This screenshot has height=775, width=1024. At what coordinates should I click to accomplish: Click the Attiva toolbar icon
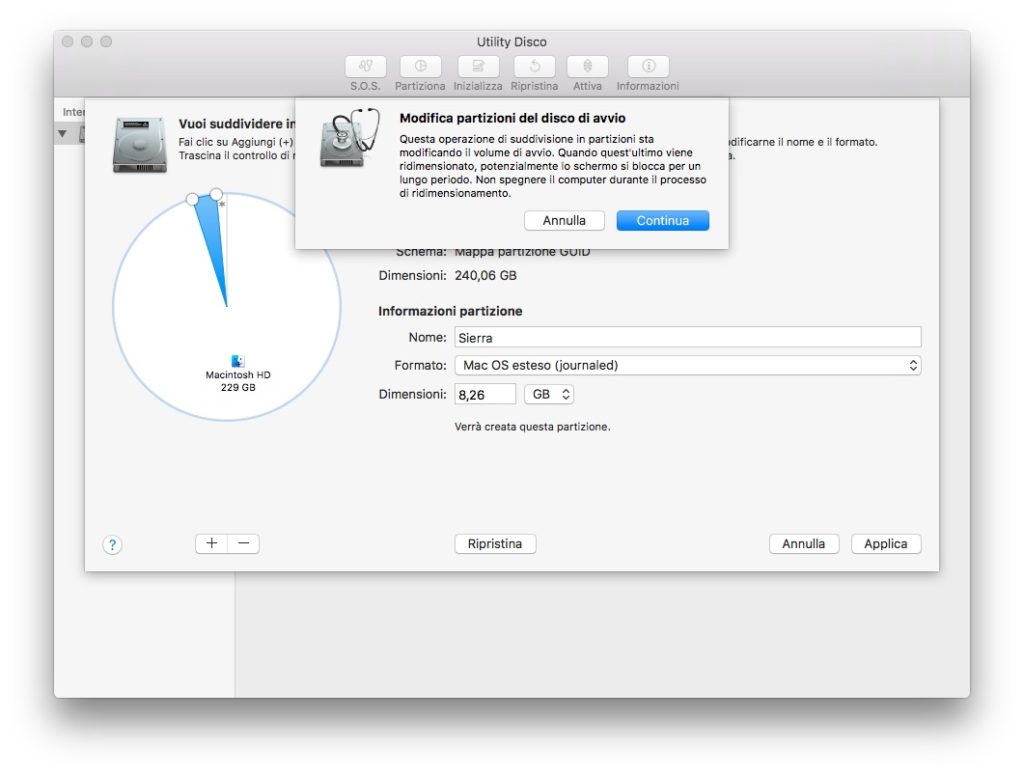pos(588,66)
